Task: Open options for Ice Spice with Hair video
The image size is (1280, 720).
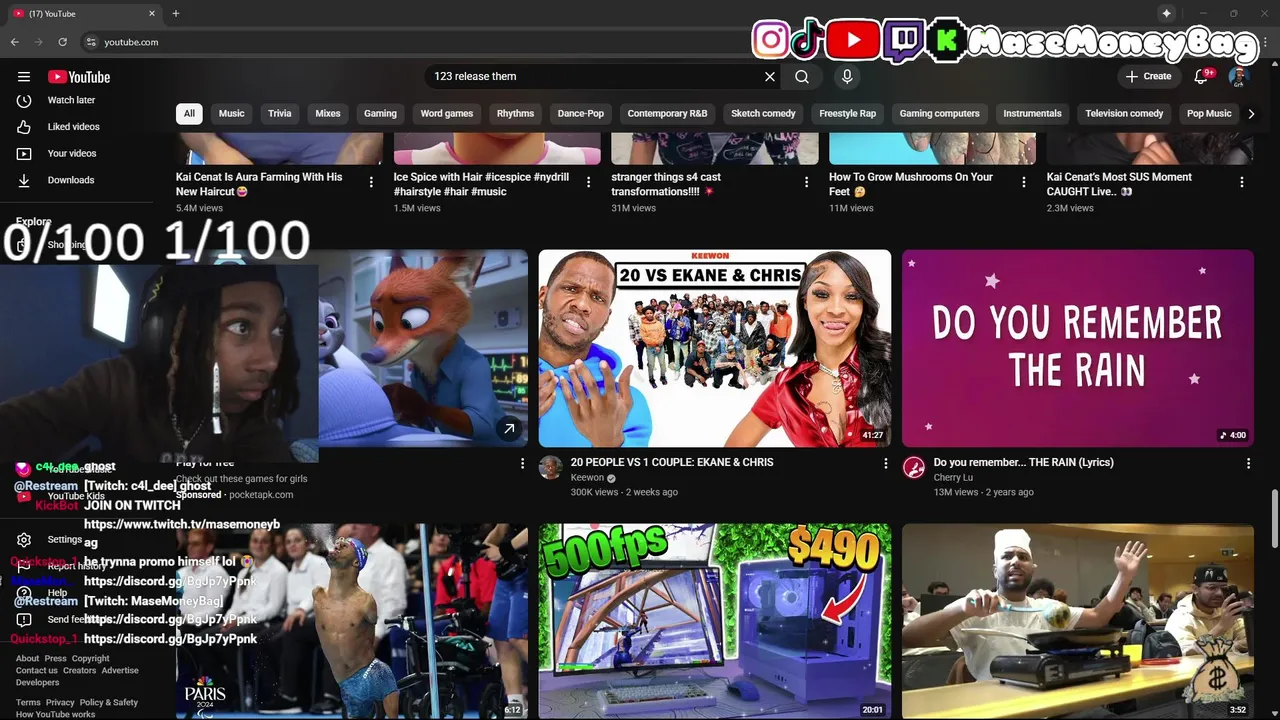Action: click(x=589, y=182)
